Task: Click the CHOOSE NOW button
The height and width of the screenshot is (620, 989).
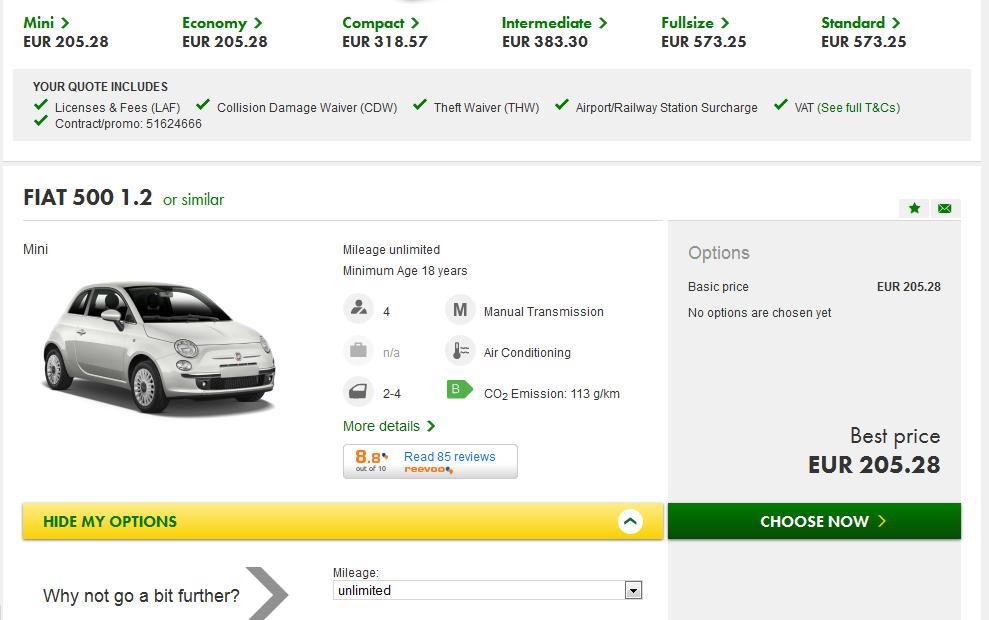Action: (x=814, y=521)
